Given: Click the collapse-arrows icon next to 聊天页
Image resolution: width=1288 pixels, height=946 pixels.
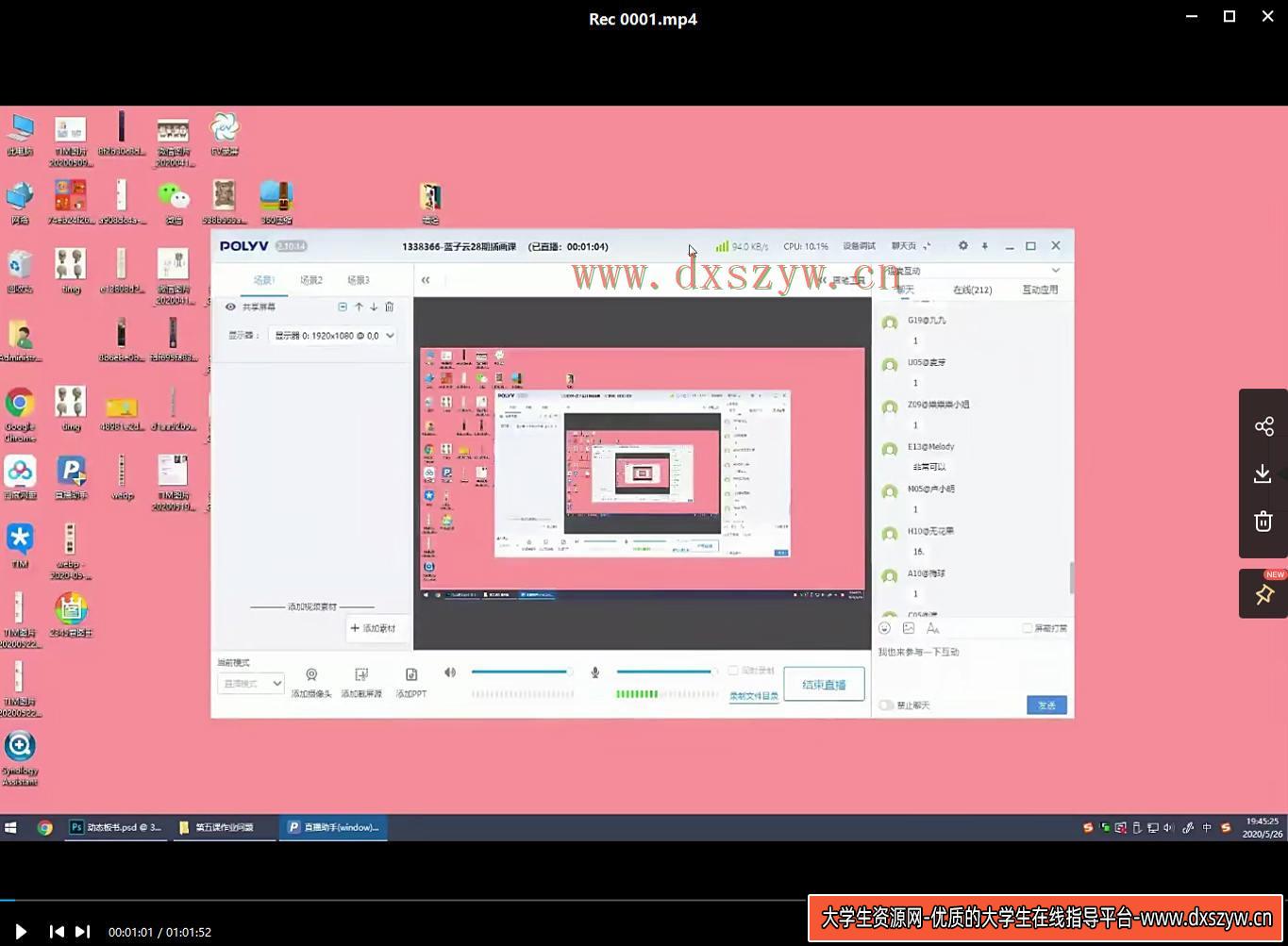Looking at the screenshot, I should 927,246.
